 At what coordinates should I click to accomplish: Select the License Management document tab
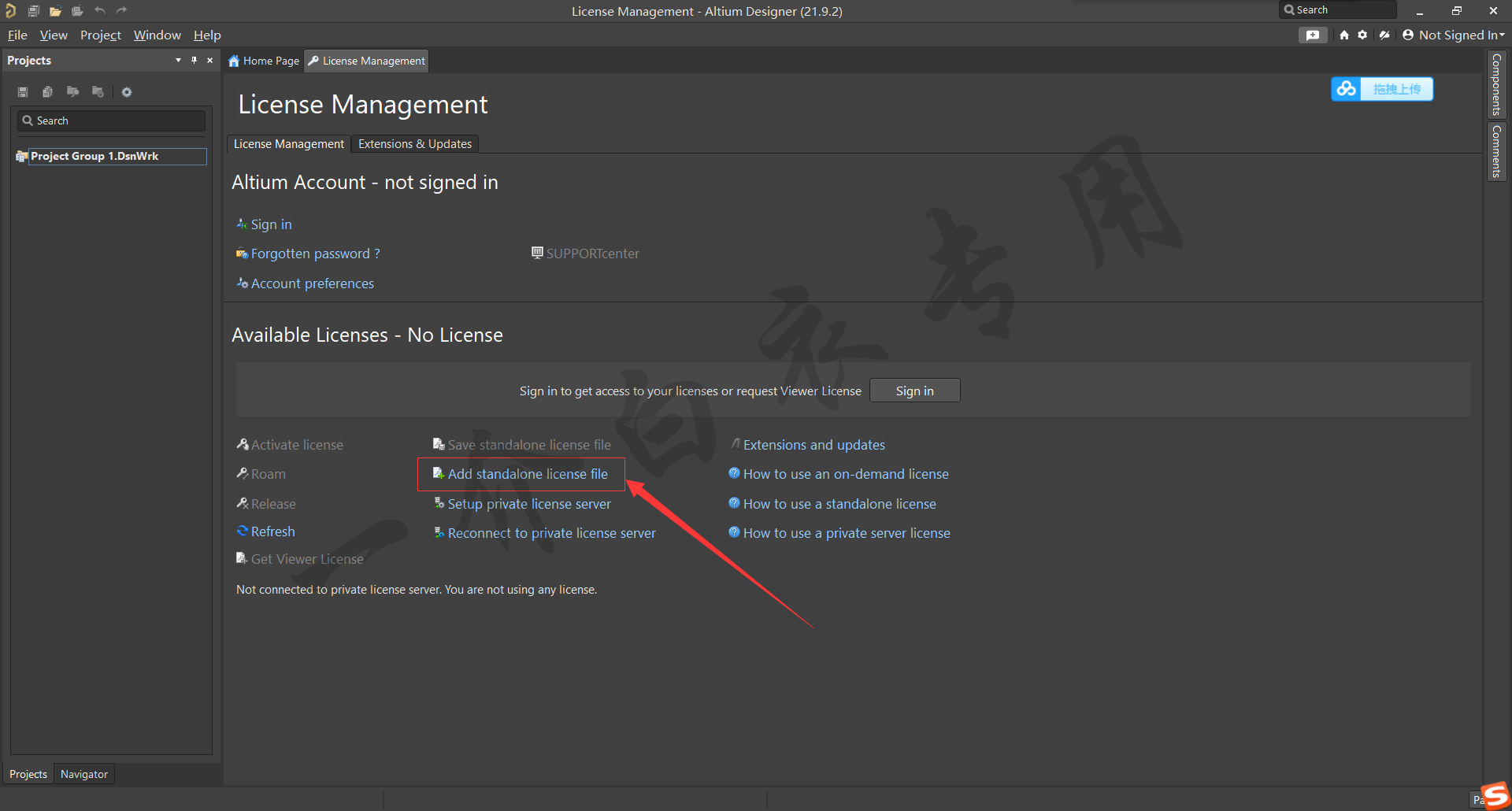click(x=366, y=61)
